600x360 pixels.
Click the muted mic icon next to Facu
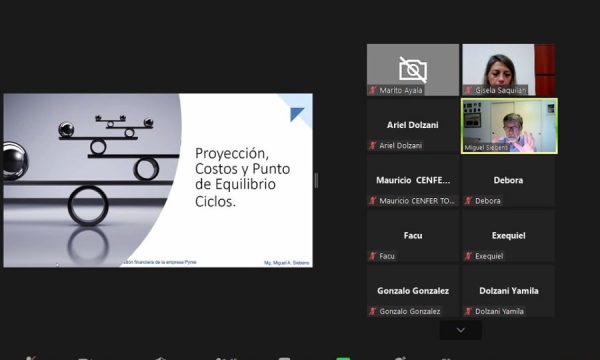tap(373, 256)
